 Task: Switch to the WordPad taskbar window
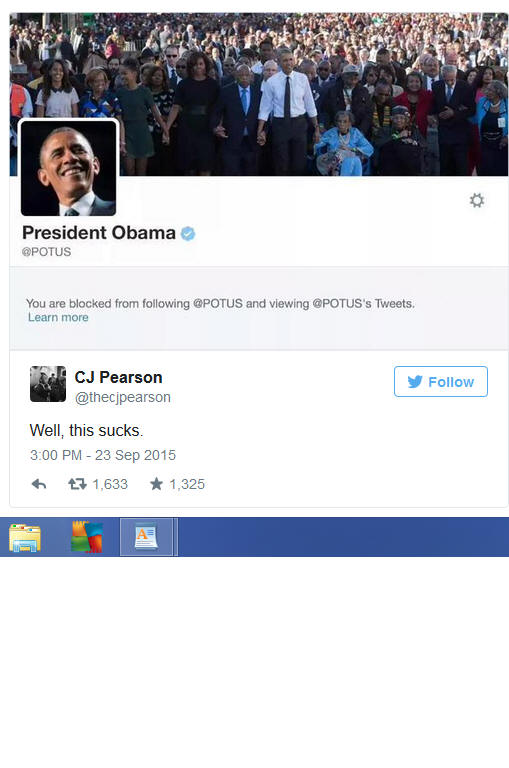click(146, 537)
